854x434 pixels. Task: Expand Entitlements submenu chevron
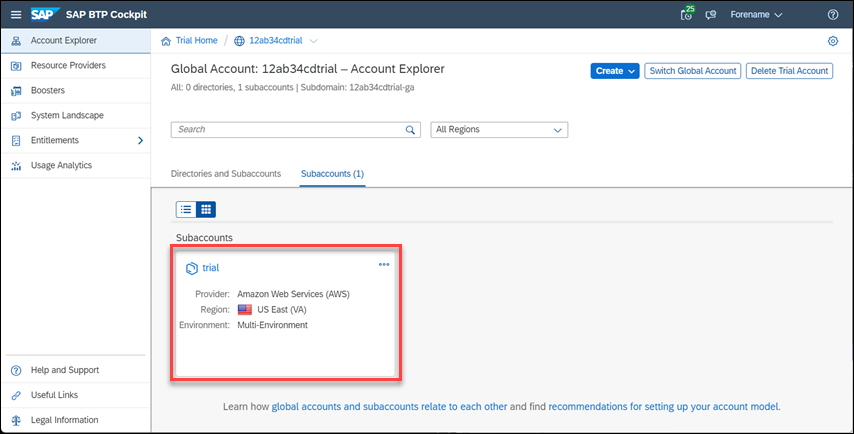141,140
